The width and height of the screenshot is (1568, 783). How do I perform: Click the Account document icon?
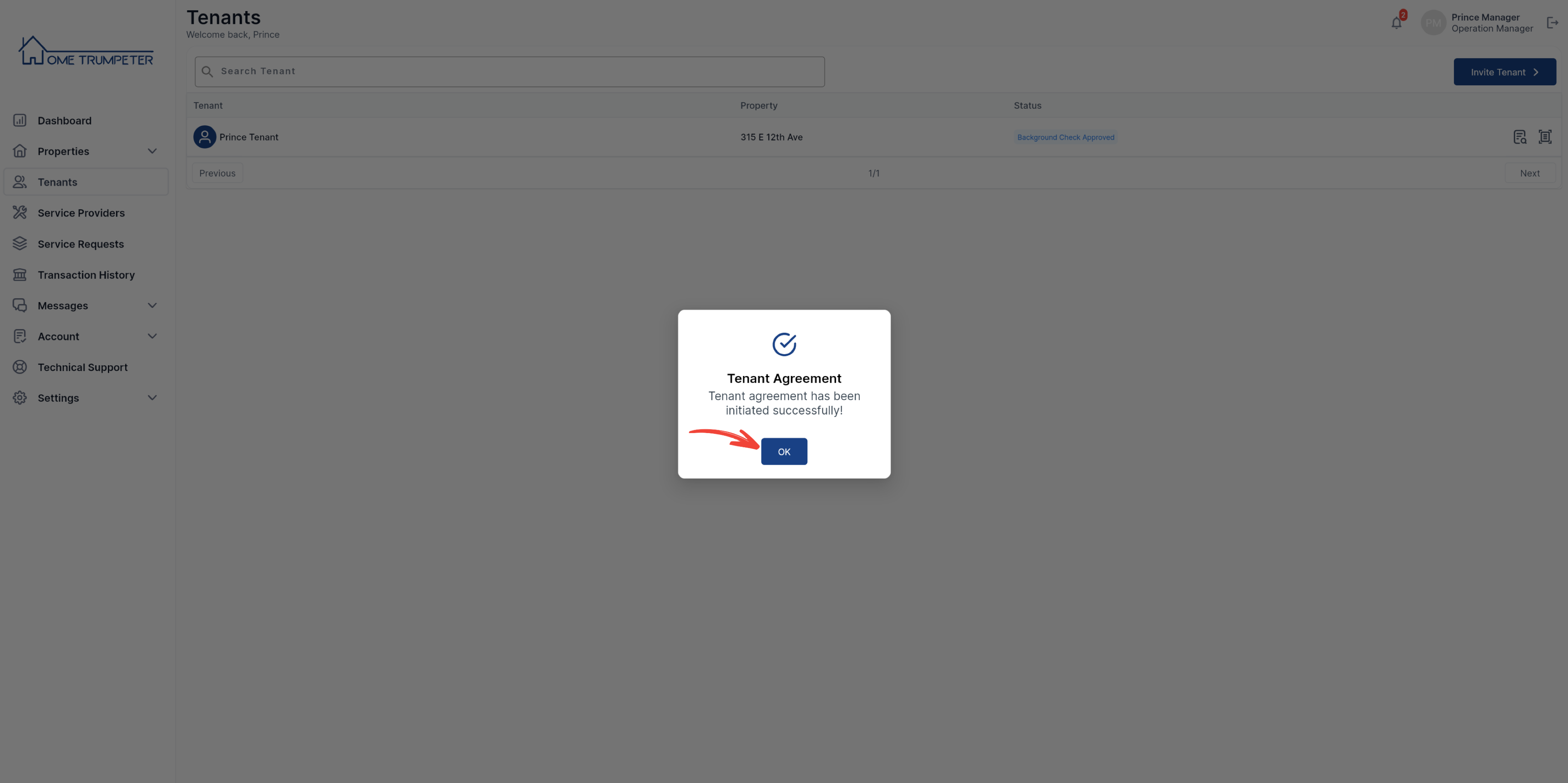point(20,336)
